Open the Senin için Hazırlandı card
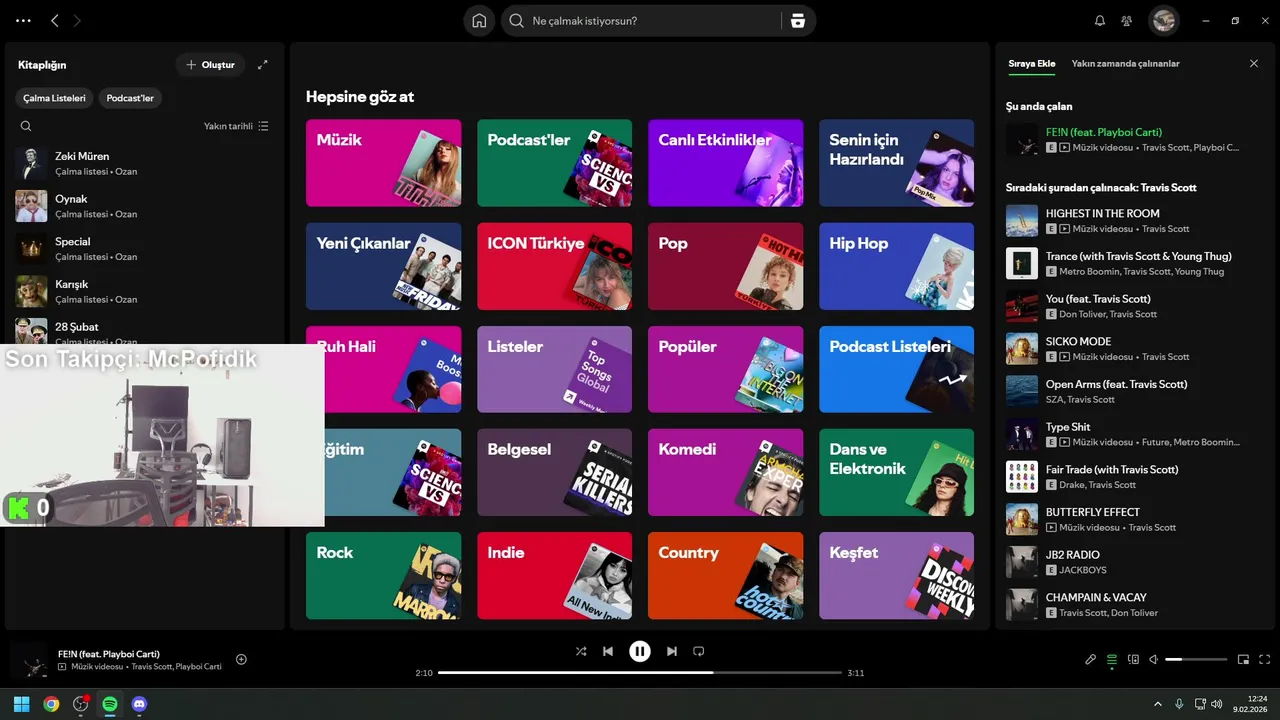This screenshot has height=720, width=1280. coord(896,163)
